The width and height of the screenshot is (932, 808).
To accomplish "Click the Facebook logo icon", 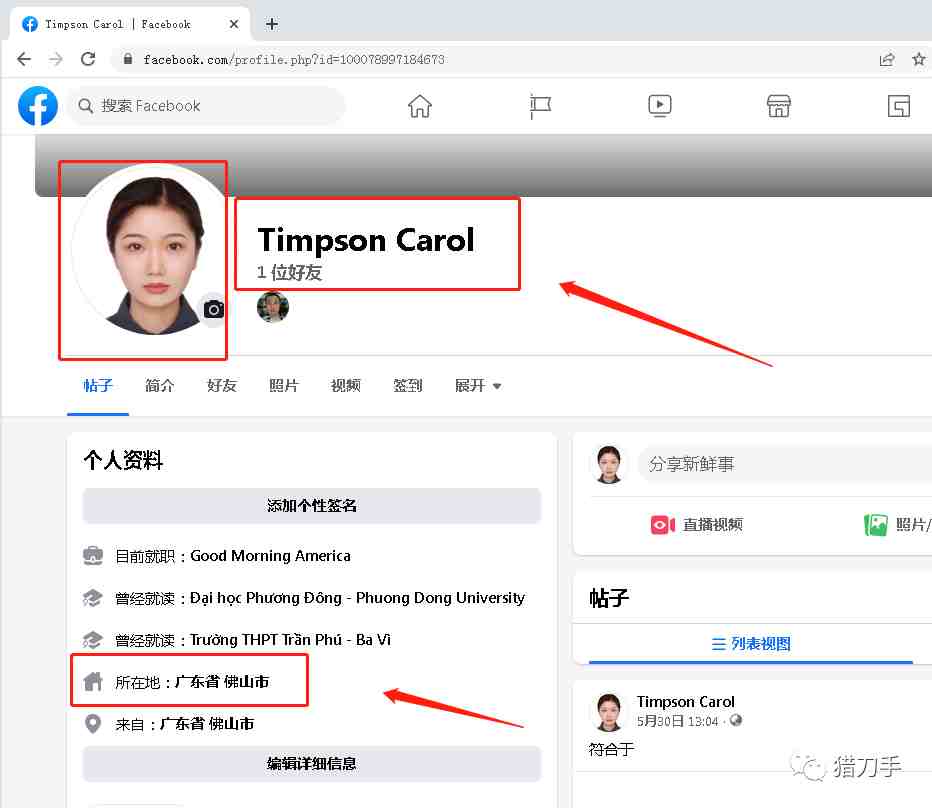I will [37, 106].
